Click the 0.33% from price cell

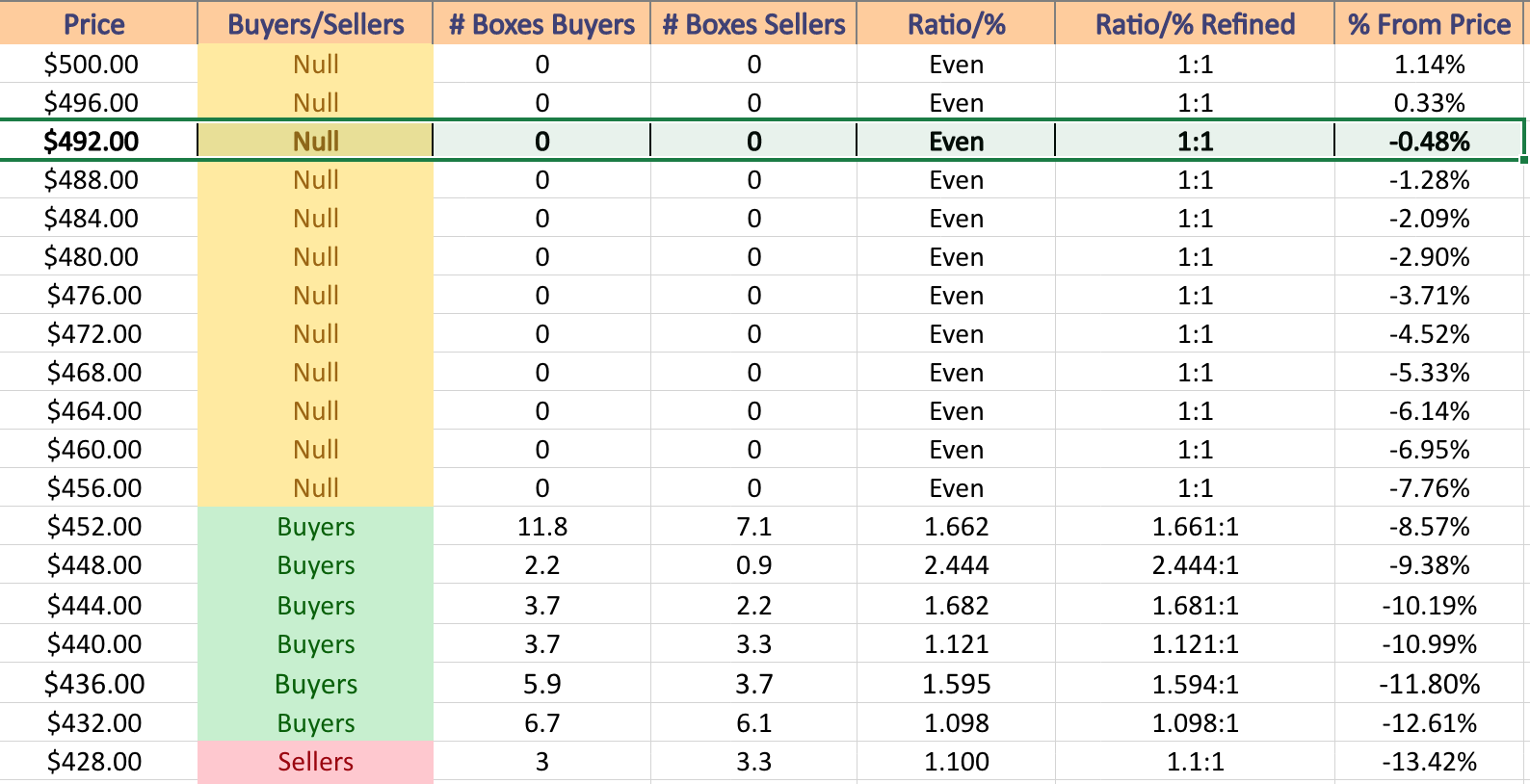[x=1429, y=102]
